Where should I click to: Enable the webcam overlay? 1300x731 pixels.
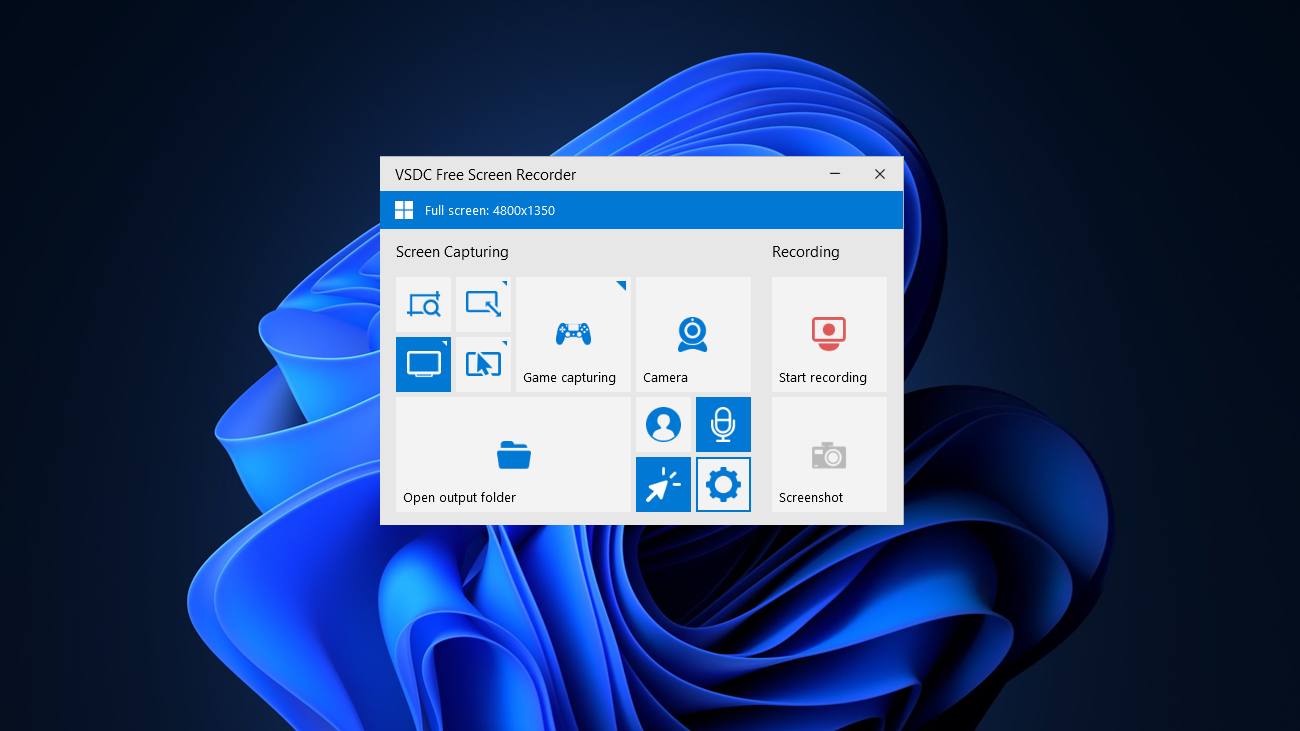click(663, 424)
